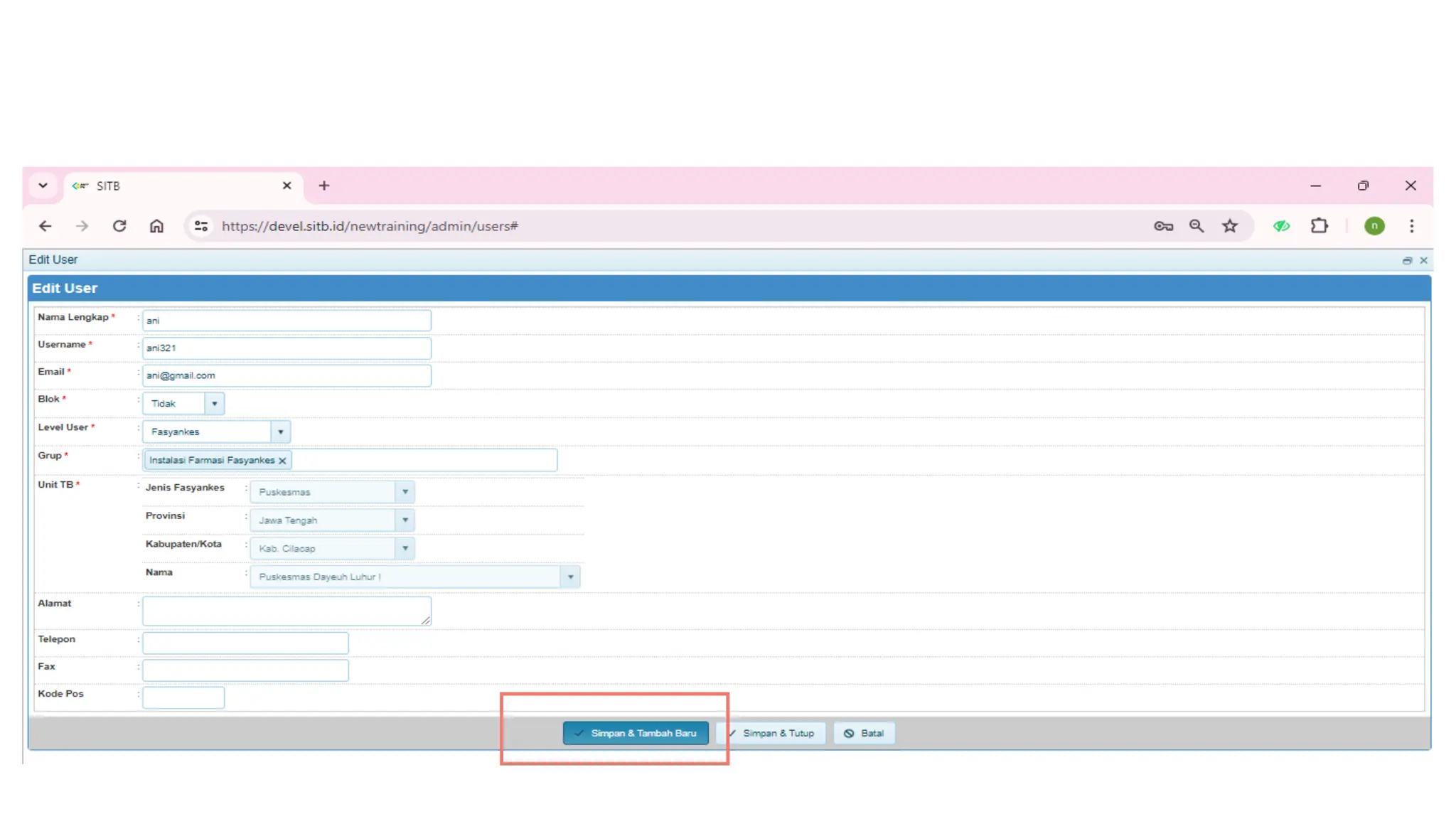The image size is (1456, 819).
Task: Click the site information icon
Action: click(x=201, y=226)
